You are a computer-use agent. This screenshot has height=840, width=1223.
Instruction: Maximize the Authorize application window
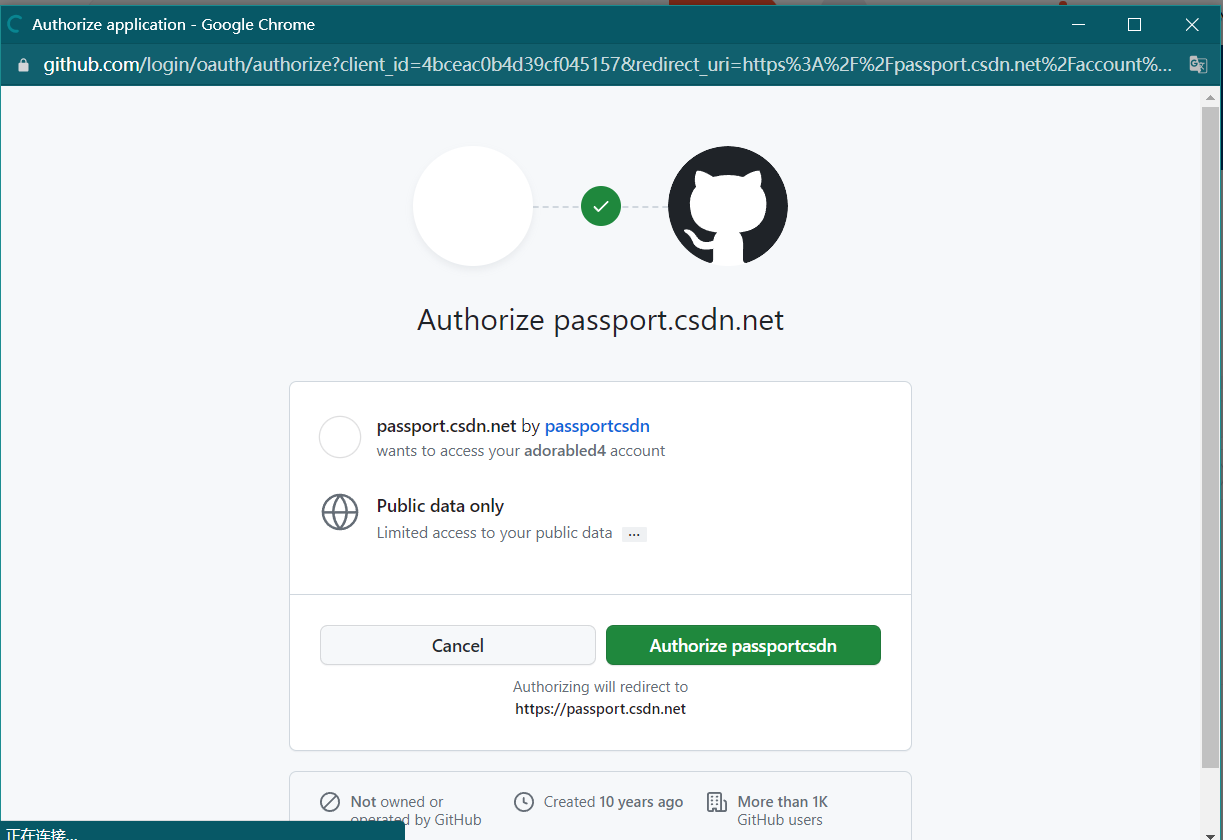[1134, 24]
